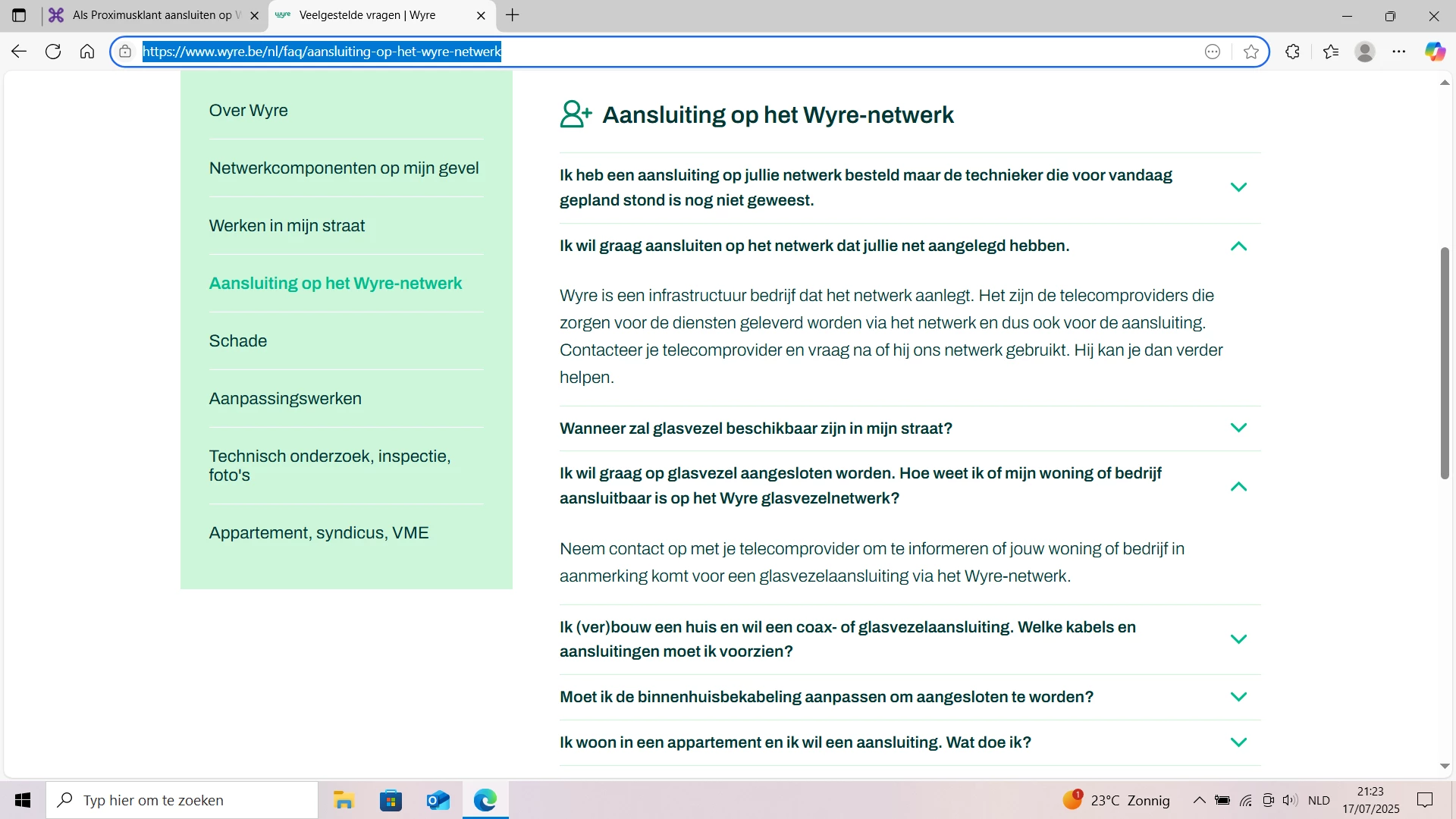Open the Extensions puzzle icon
The image size is (1456, 819).
(x=1293, y=52)
